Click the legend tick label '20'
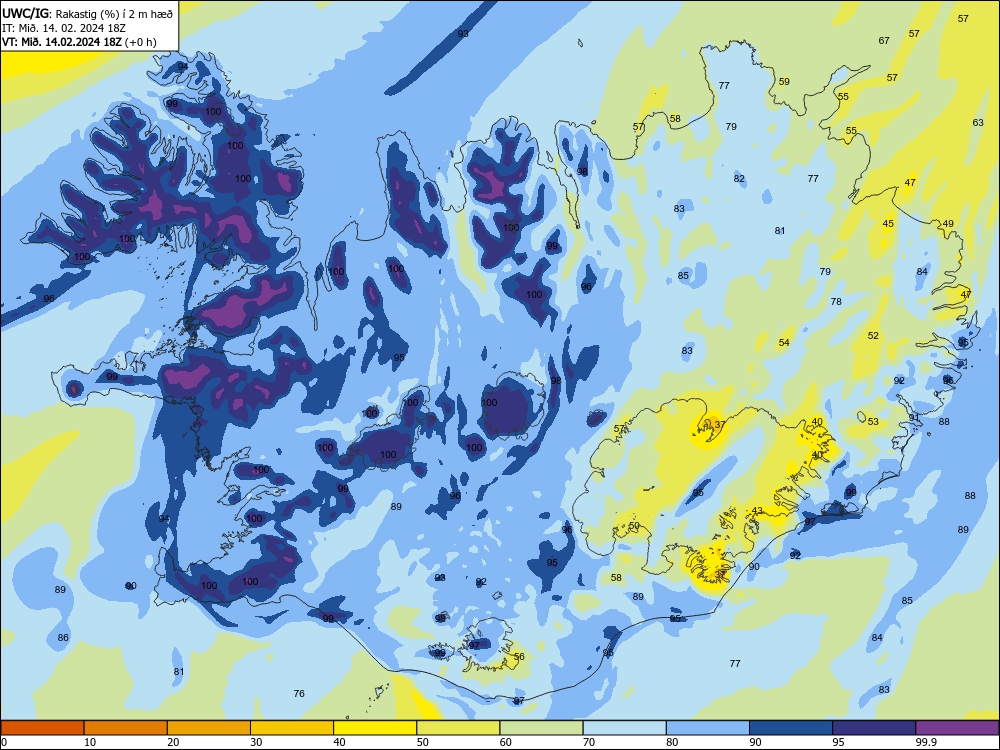Screen dimensions: 1000x750 click(x=173, y=742)
